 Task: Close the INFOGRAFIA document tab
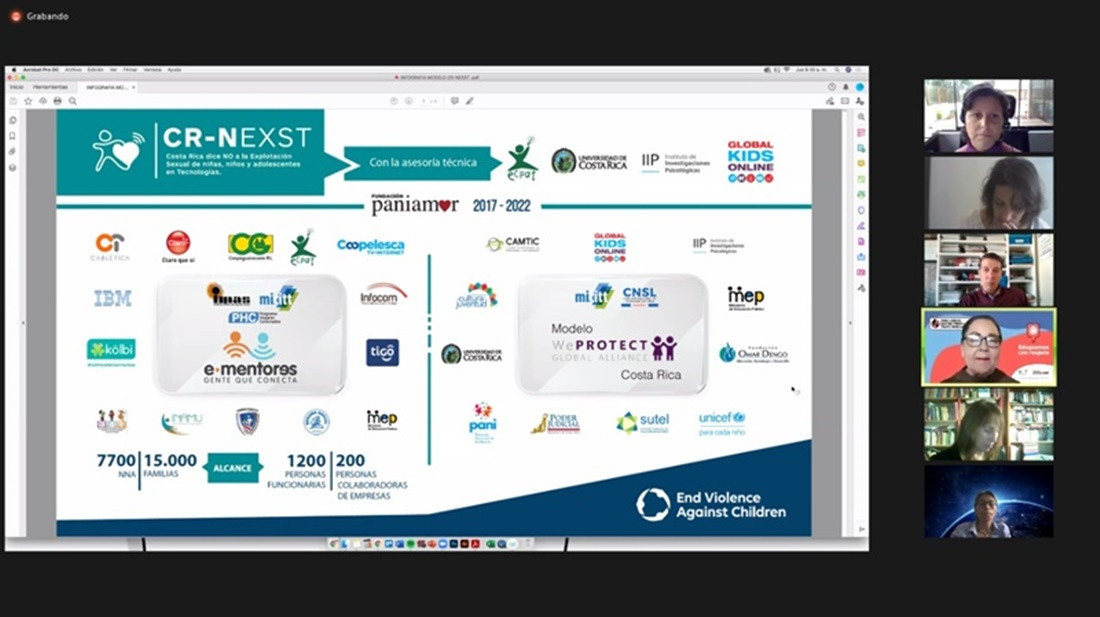pyautogui.click(x=133, y=88)
